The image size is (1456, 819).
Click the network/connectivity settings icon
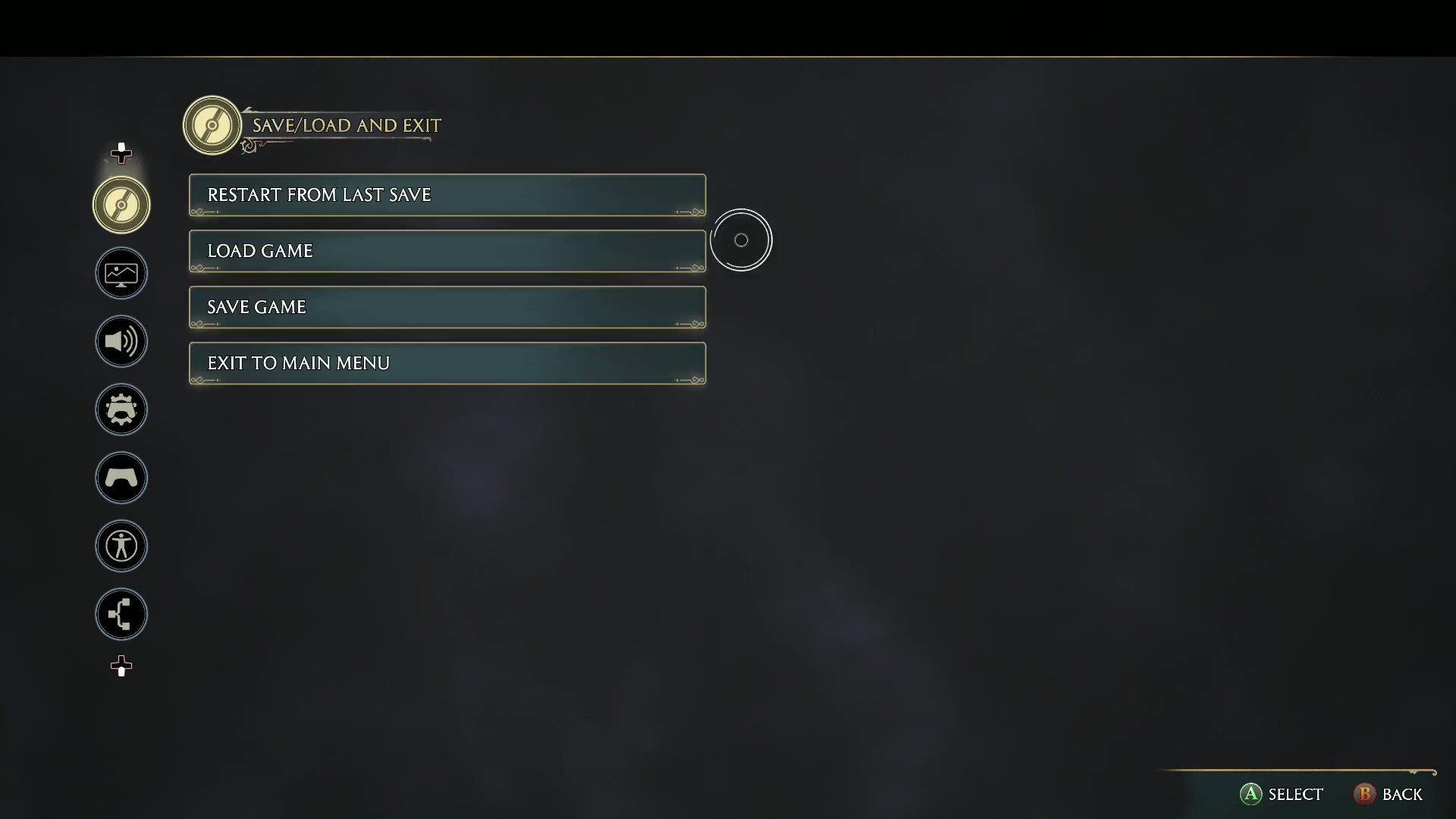(x=121, y=613)
